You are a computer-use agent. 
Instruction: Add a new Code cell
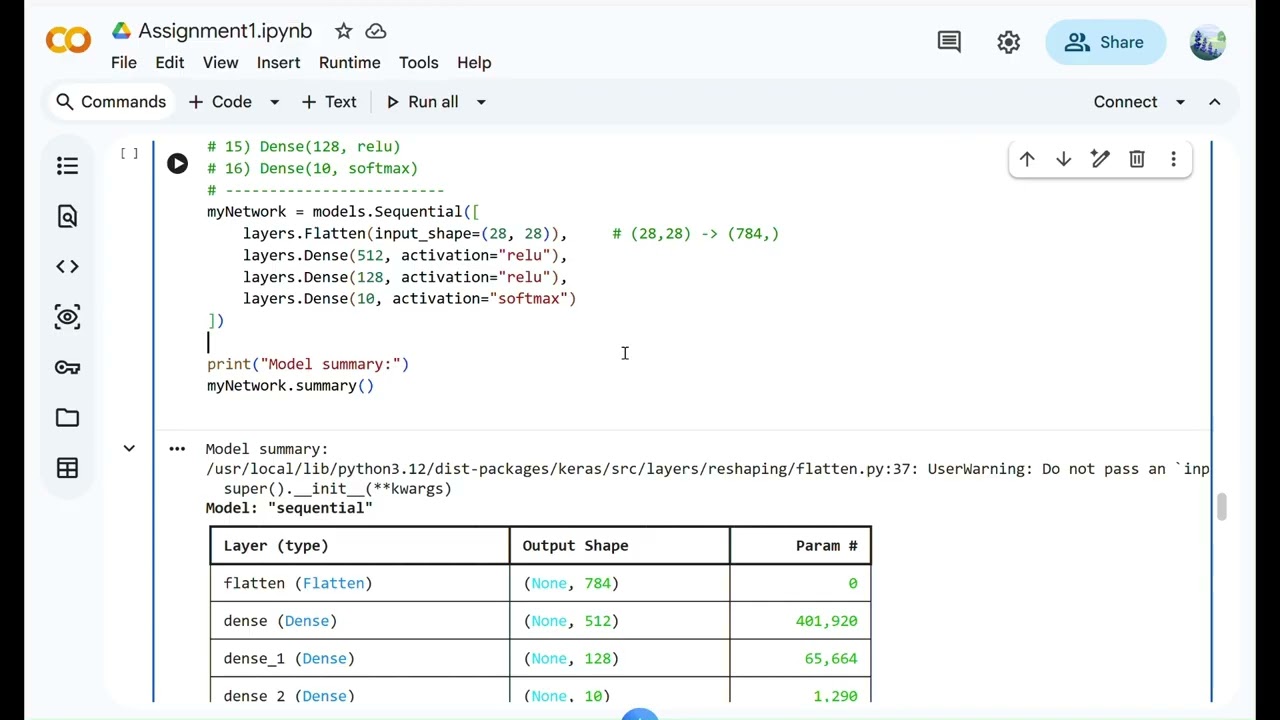(220, 102)
